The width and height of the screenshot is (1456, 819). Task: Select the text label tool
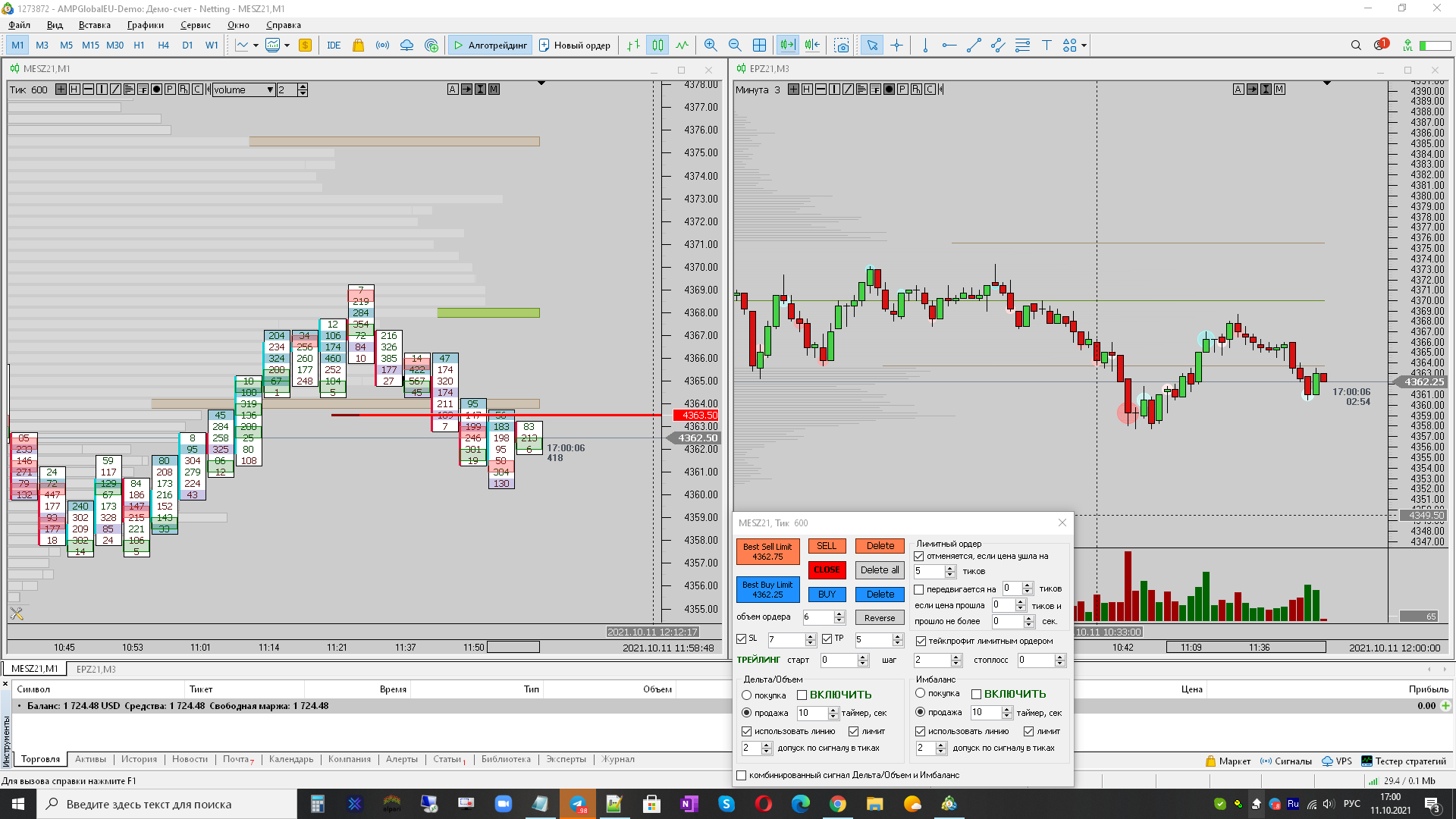click(x=1046, y=45)
